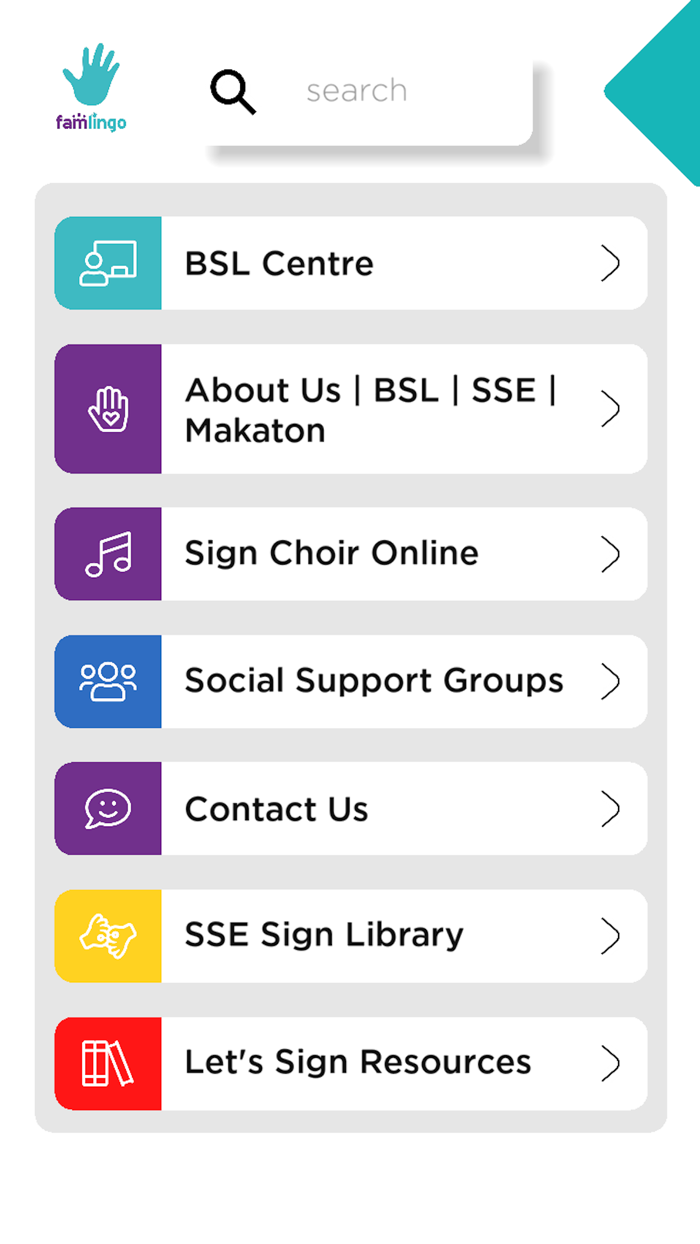Select the Contact Us menu entry
The height and width of the screenshot is (1244, 700).
tap(276, 808)
